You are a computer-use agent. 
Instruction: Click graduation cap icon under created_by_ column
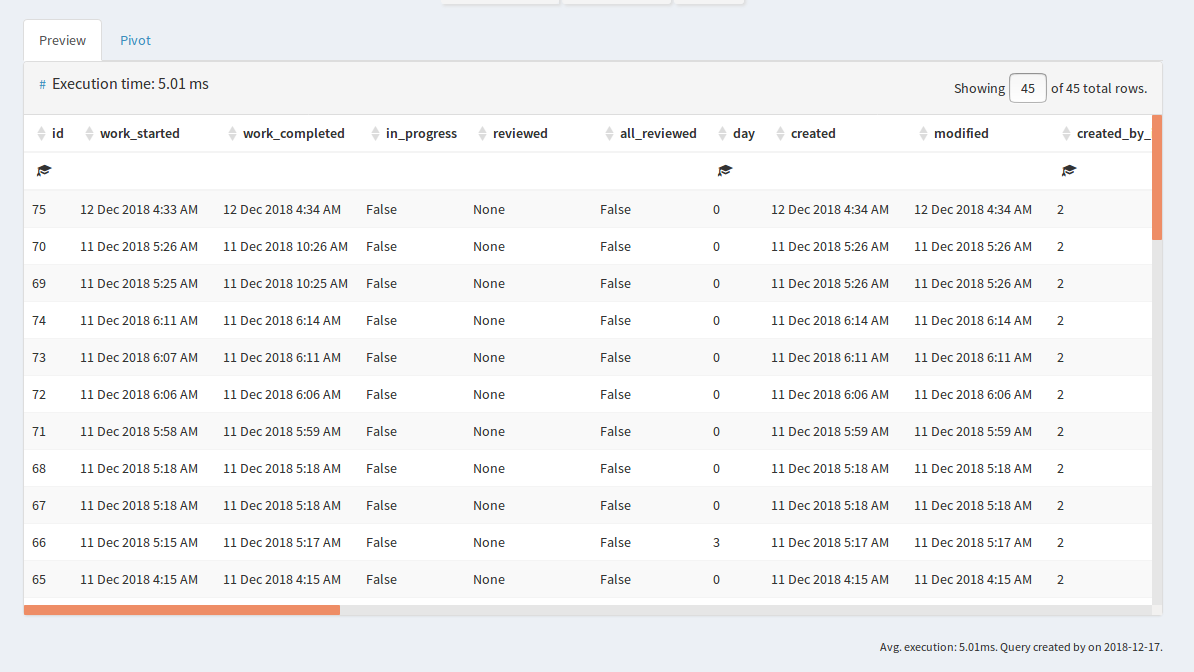1069,171
